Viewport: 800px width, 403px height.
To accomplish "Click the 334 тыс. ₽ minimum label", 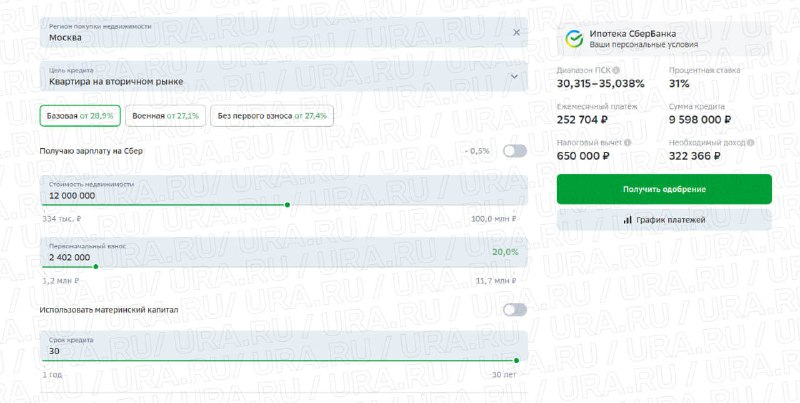I will coord(62,219).
